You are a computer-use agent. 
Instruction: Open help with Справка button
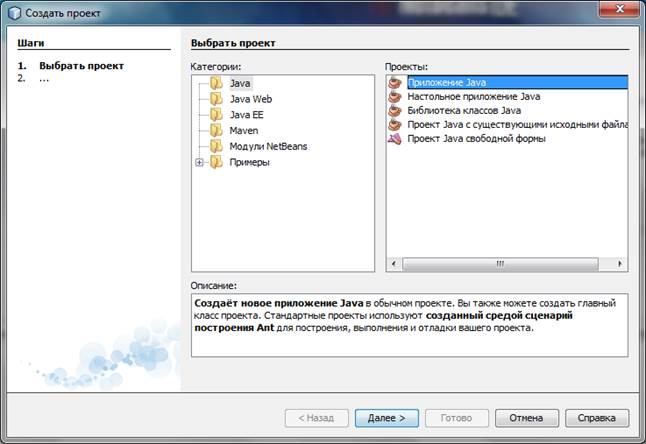point(597,417)
